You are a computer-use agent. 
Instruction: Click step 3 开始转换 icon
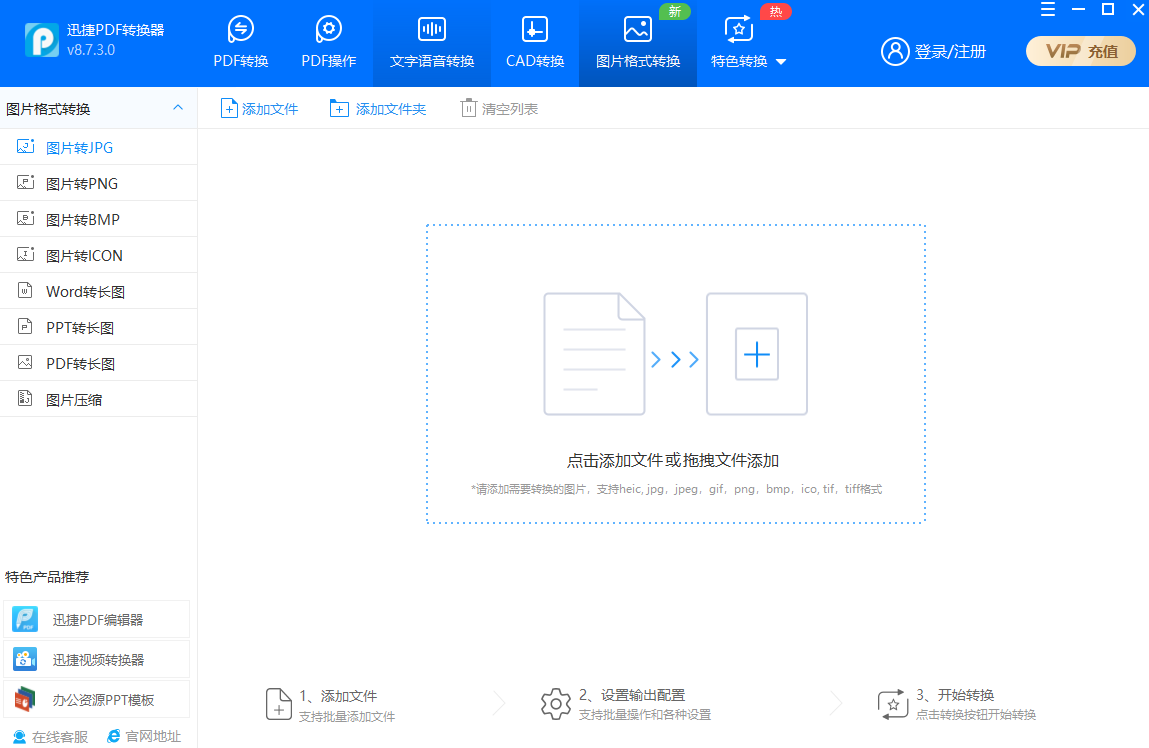point(893,704)
